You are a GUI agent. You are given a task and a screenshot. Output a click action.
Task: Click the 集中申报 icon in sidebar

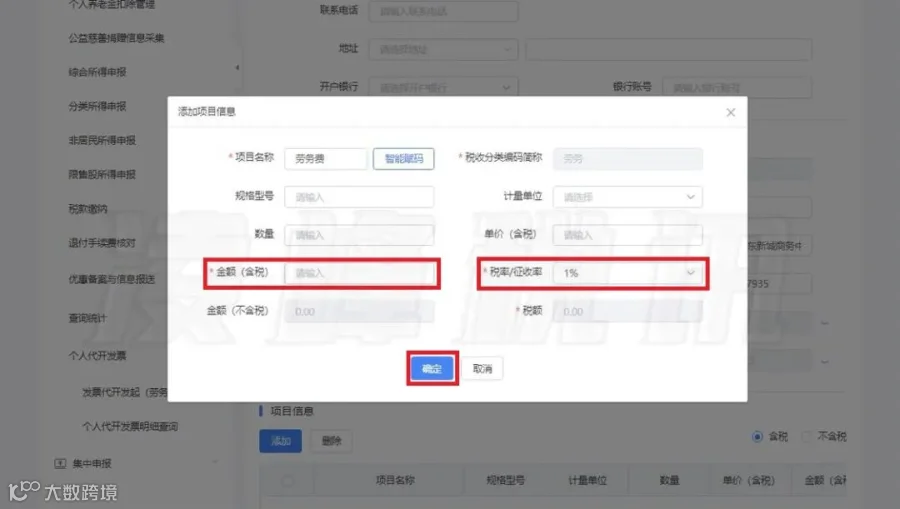[60, 463]
